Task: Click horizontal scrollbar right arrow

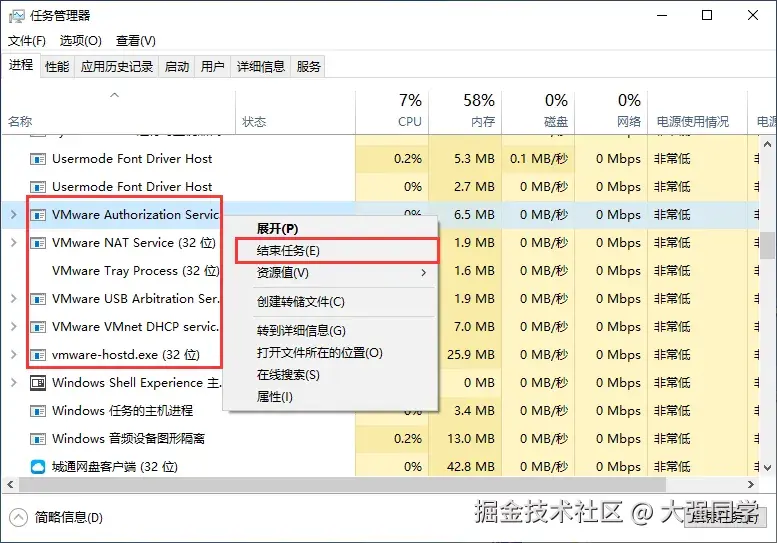Action: pos(751,485)
